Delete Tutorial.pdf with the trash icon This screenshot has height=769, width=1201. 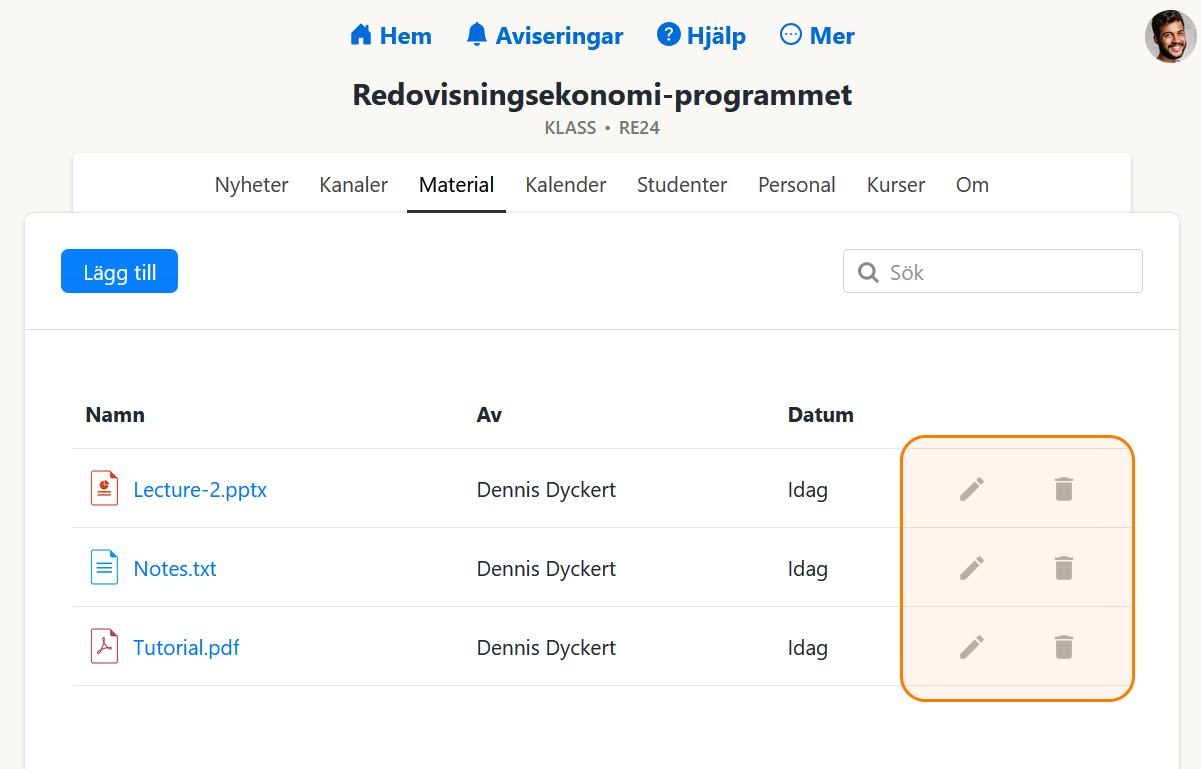coord(1063,647)
